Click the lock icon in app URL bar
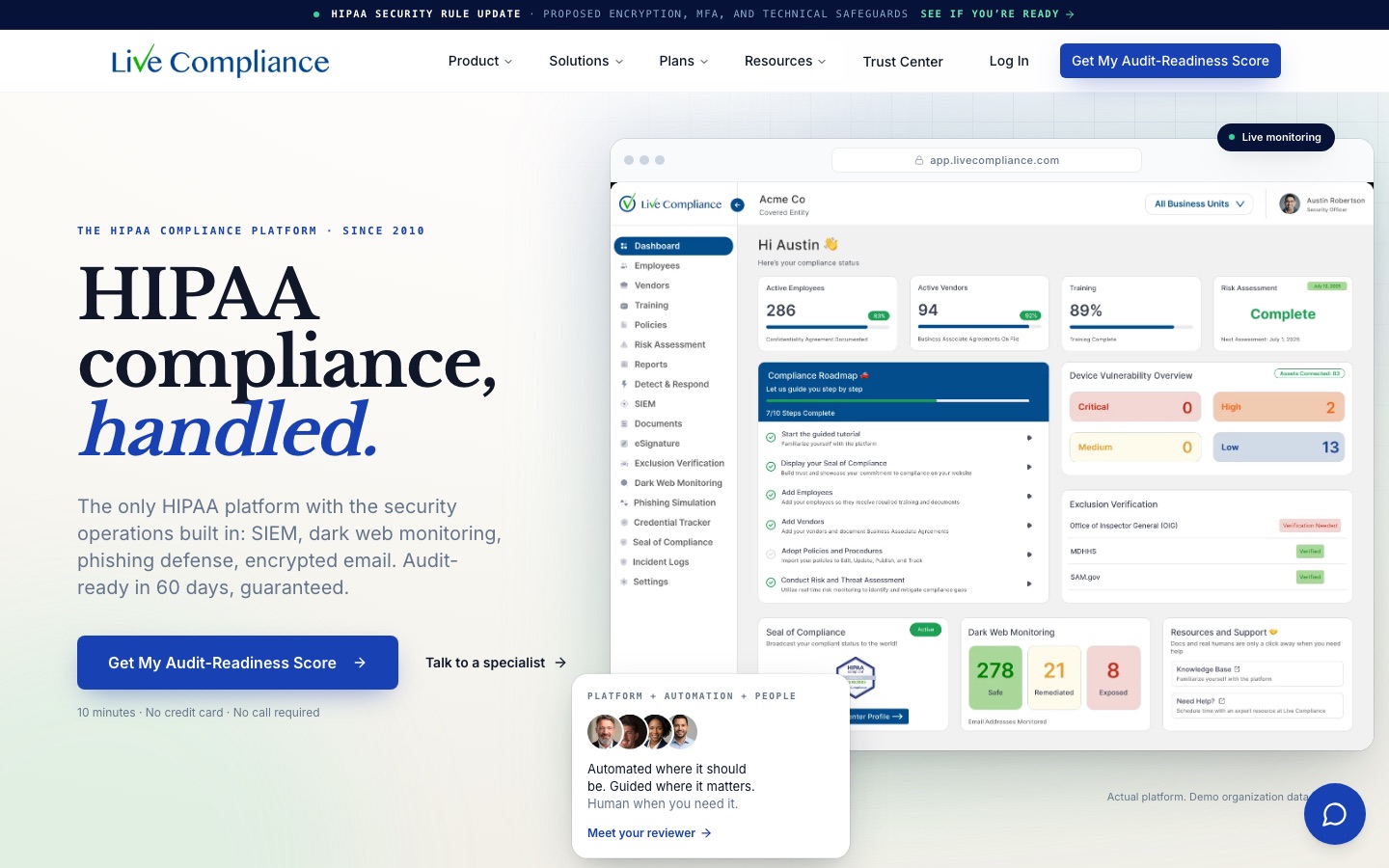This screenshot has height=868, width=1389. point(919,160)
